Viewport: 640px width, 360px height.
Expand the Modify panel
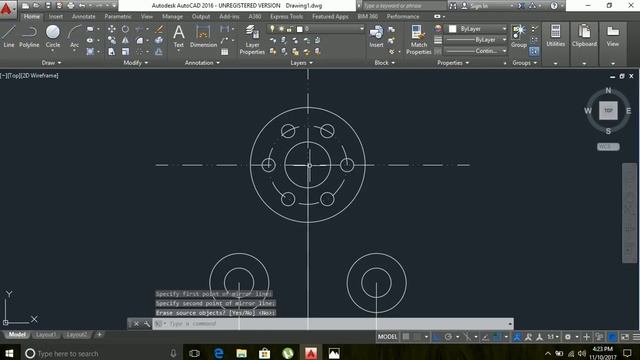pyautogui.click(x=136, y=63)
